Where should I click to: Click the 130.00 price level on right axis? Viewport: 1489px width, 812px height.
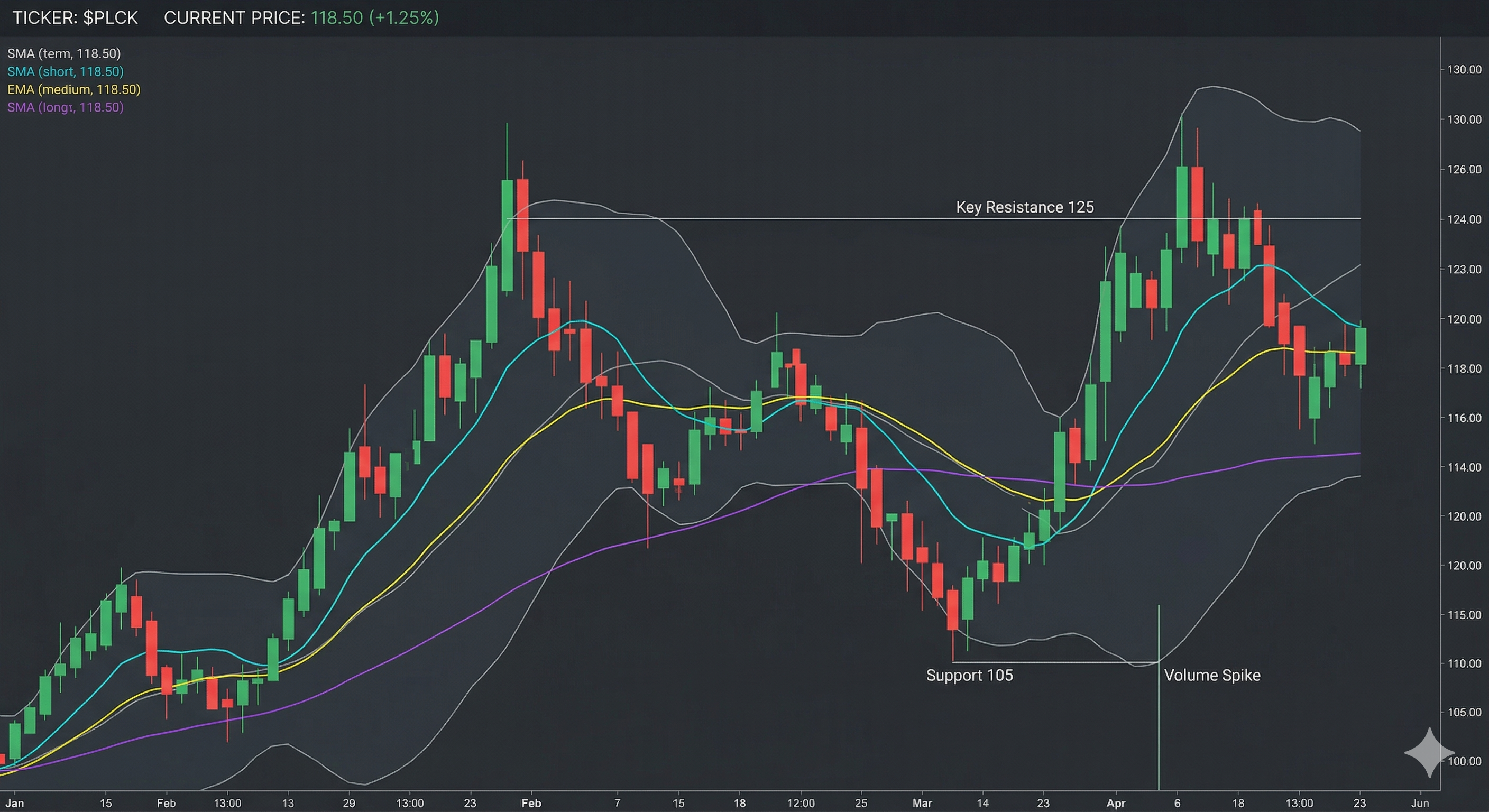click(x=1465, y=70)
